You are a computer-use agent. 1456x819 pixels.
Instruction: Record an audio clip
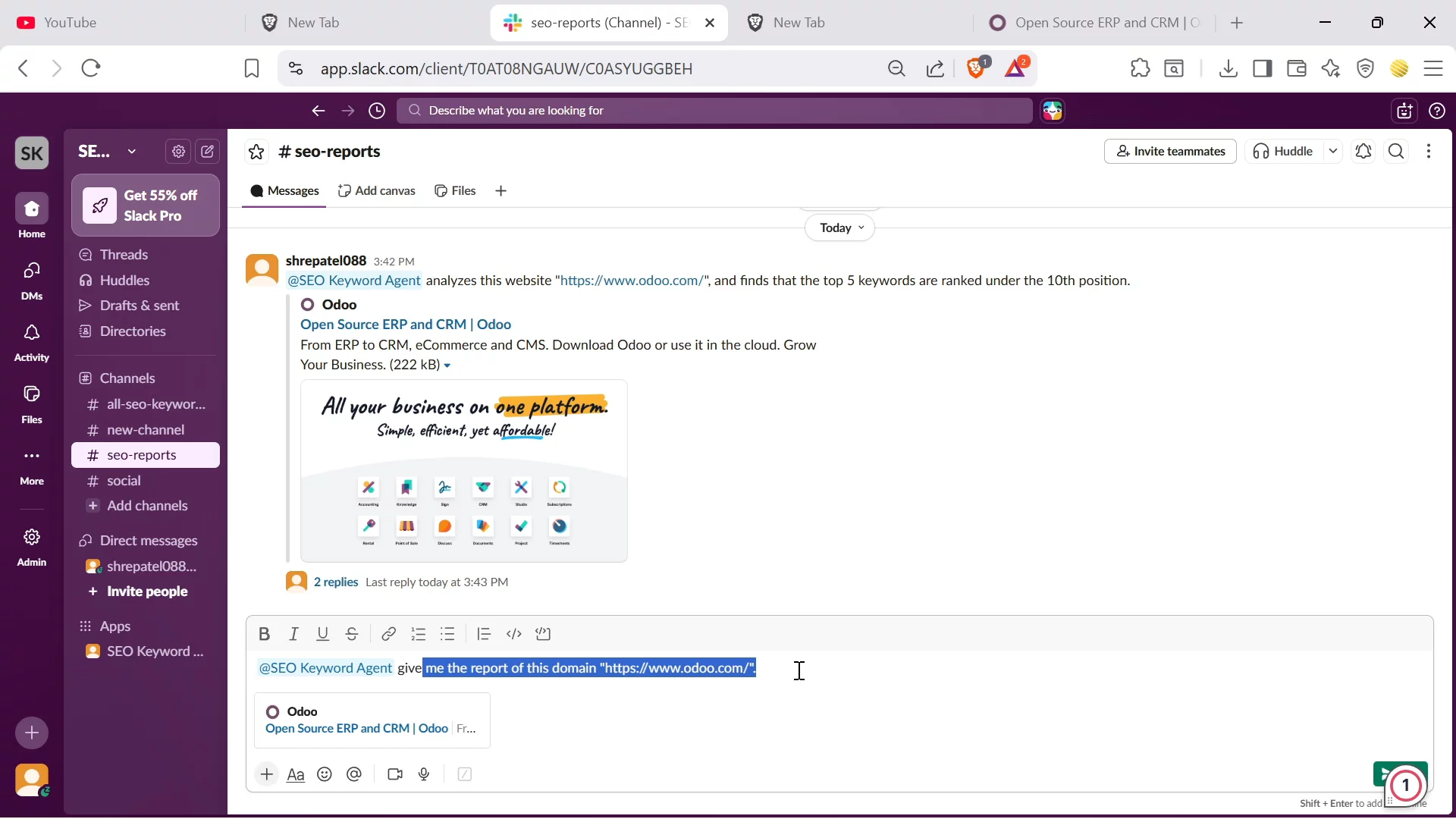425,774
